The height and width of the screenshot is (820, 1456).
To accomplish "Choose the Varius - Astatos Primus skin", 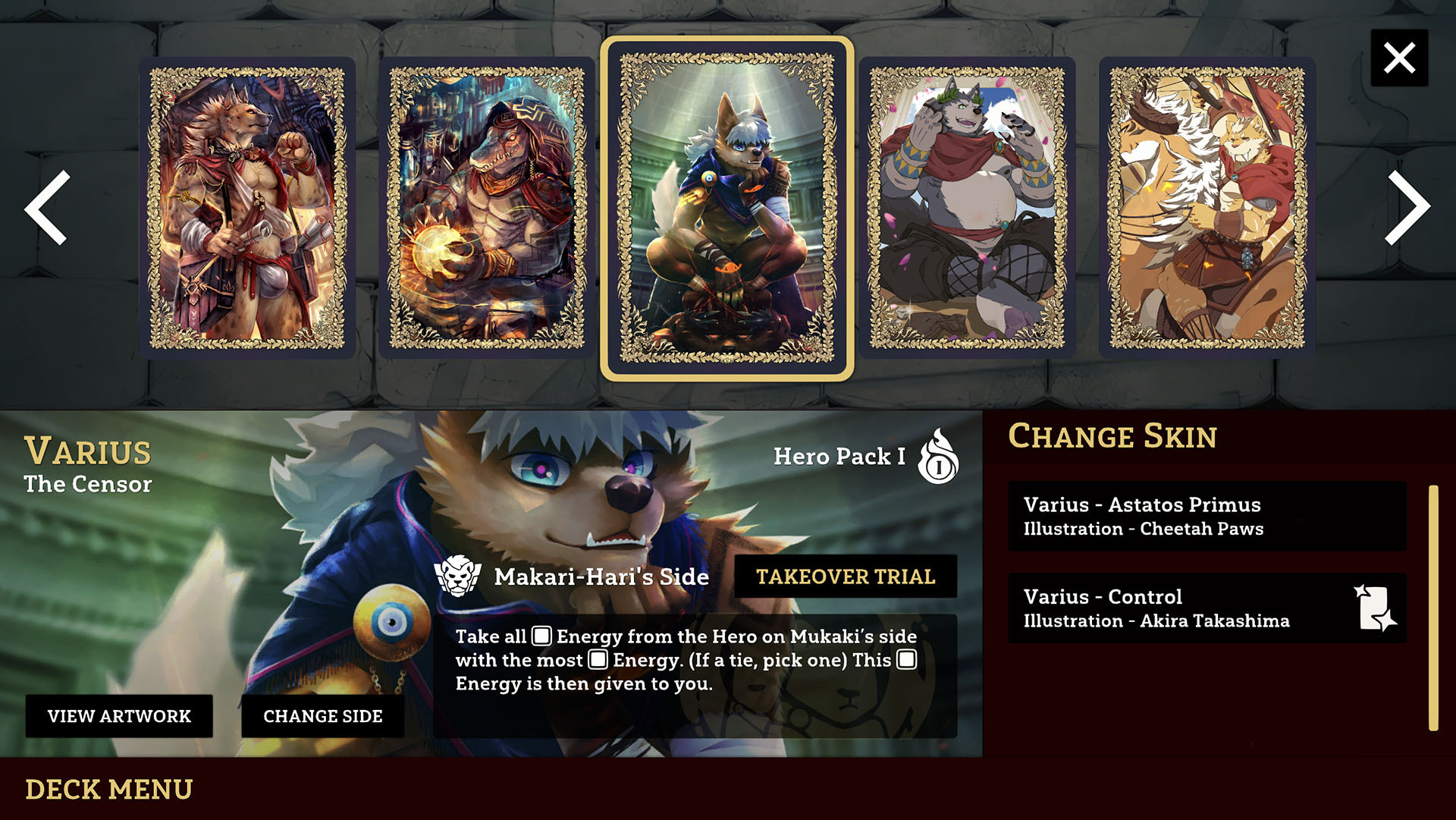I will click(x=1207, y=516).
